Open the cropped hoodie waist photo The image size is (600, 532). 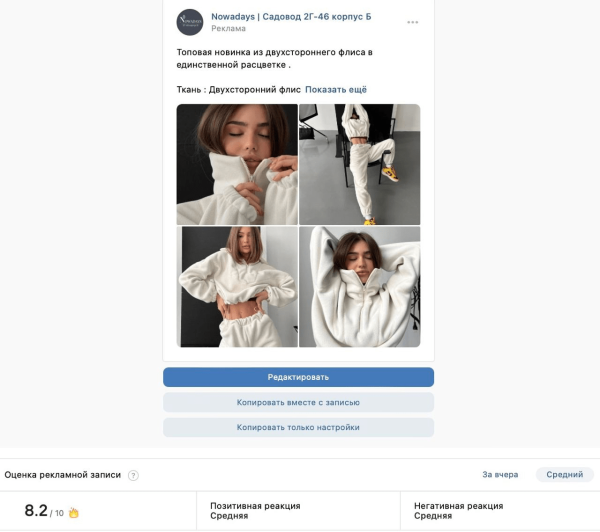pos(237,287)
